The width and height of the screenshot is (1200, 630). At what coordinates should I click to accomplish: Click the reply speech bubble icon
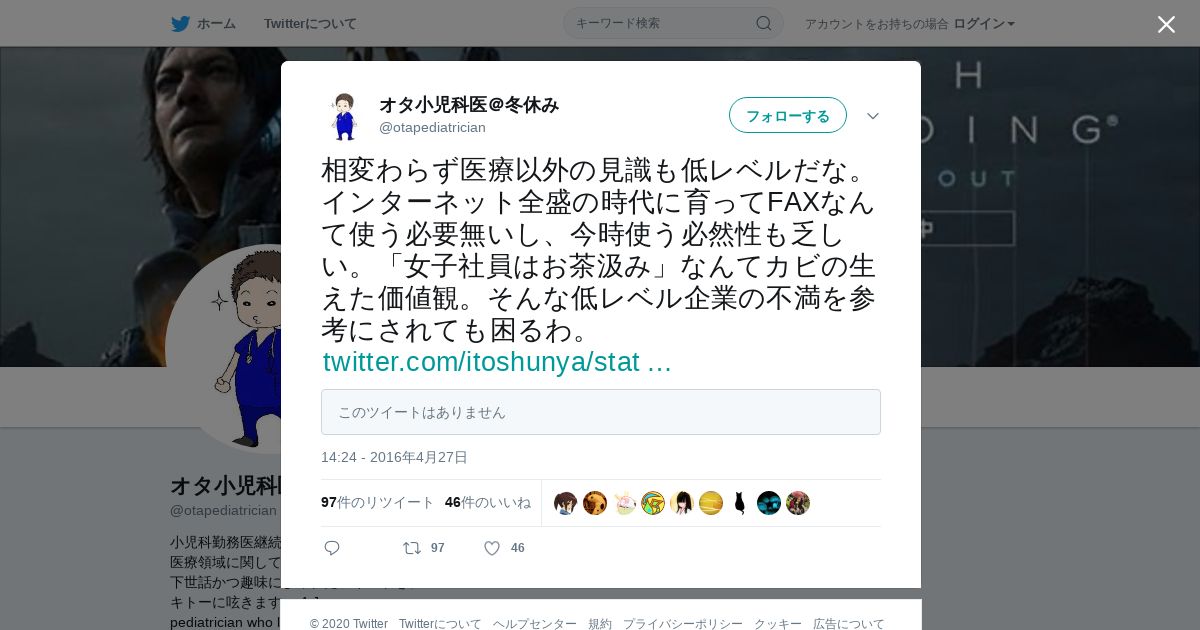[x=332, y=548]
